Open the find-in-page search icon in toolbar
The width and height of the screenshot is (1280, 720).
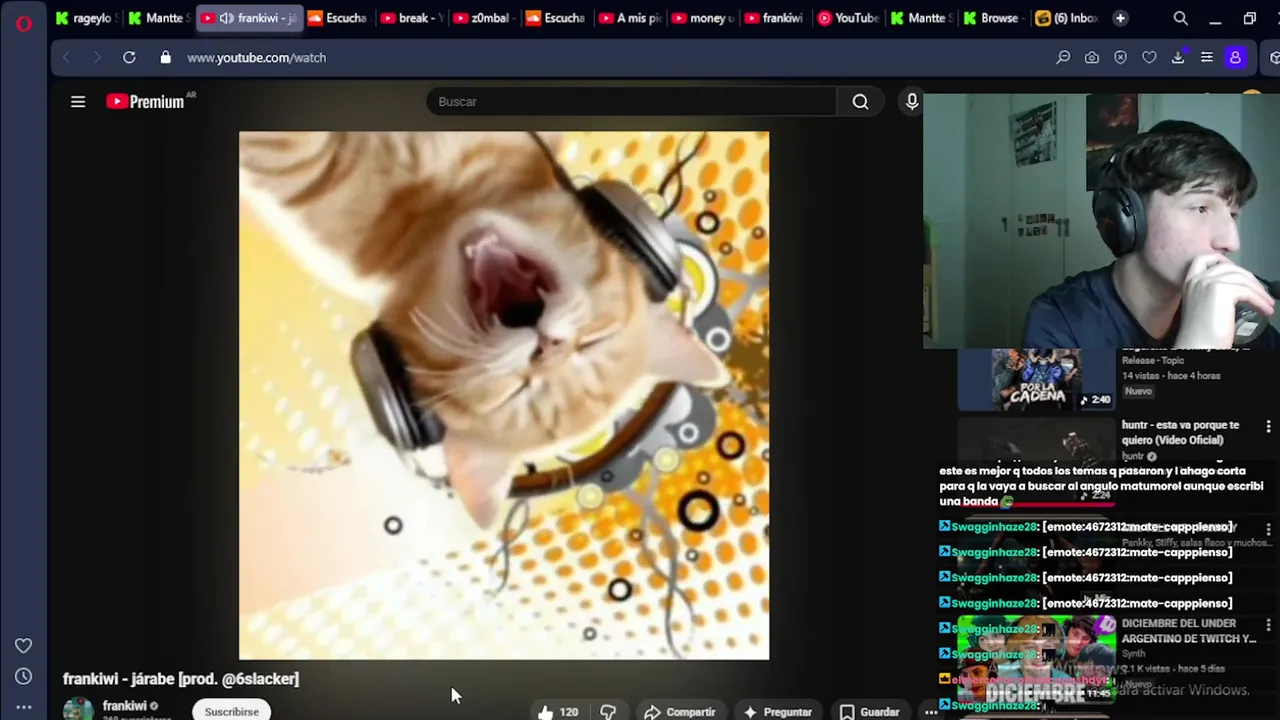[x=1063, y=58]
